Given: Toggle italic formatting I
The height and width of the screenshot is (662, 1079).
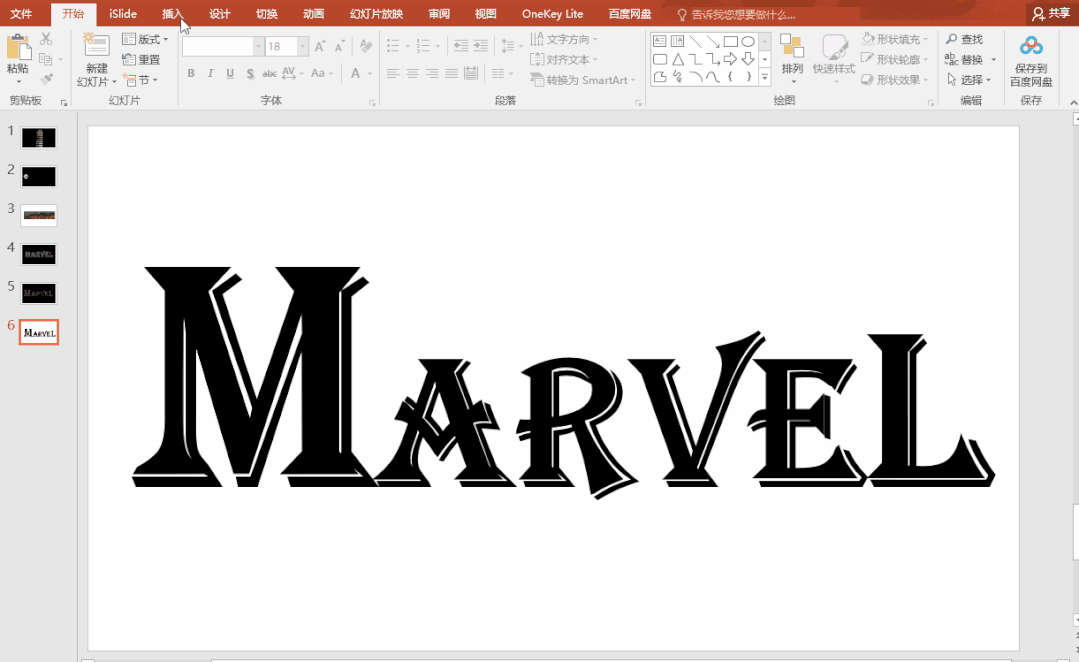Looking at the screenshot, I should coord(210,73).
